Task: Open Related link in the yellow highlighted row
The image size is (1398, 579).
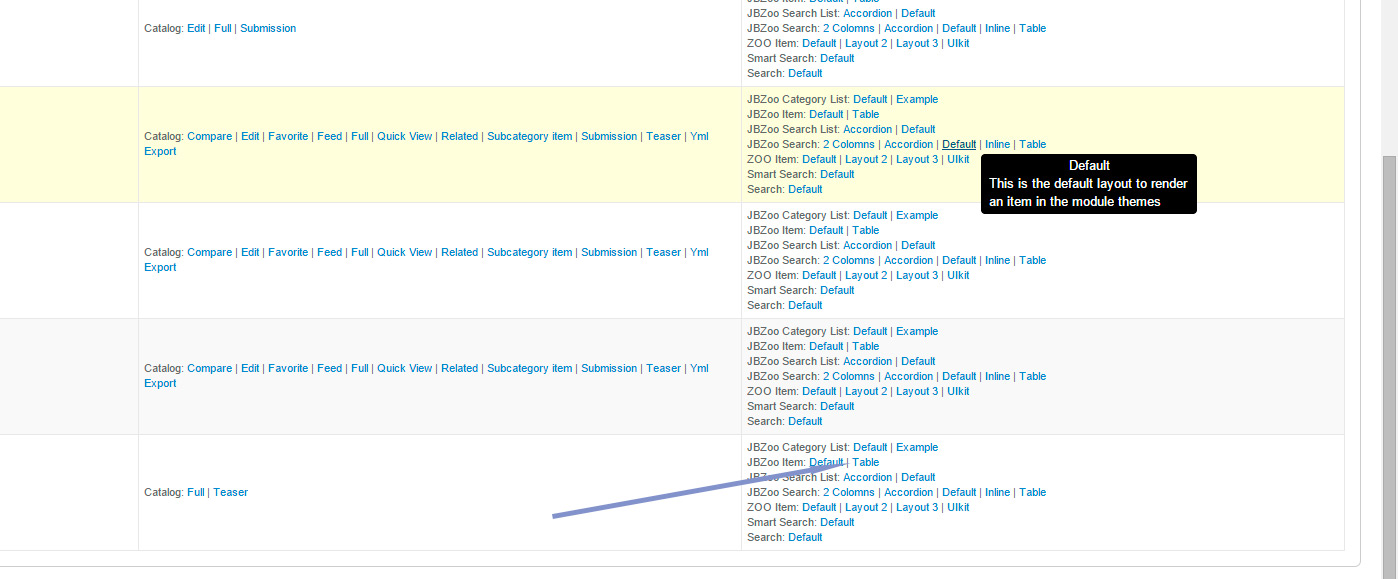Action: click(459, 136)
